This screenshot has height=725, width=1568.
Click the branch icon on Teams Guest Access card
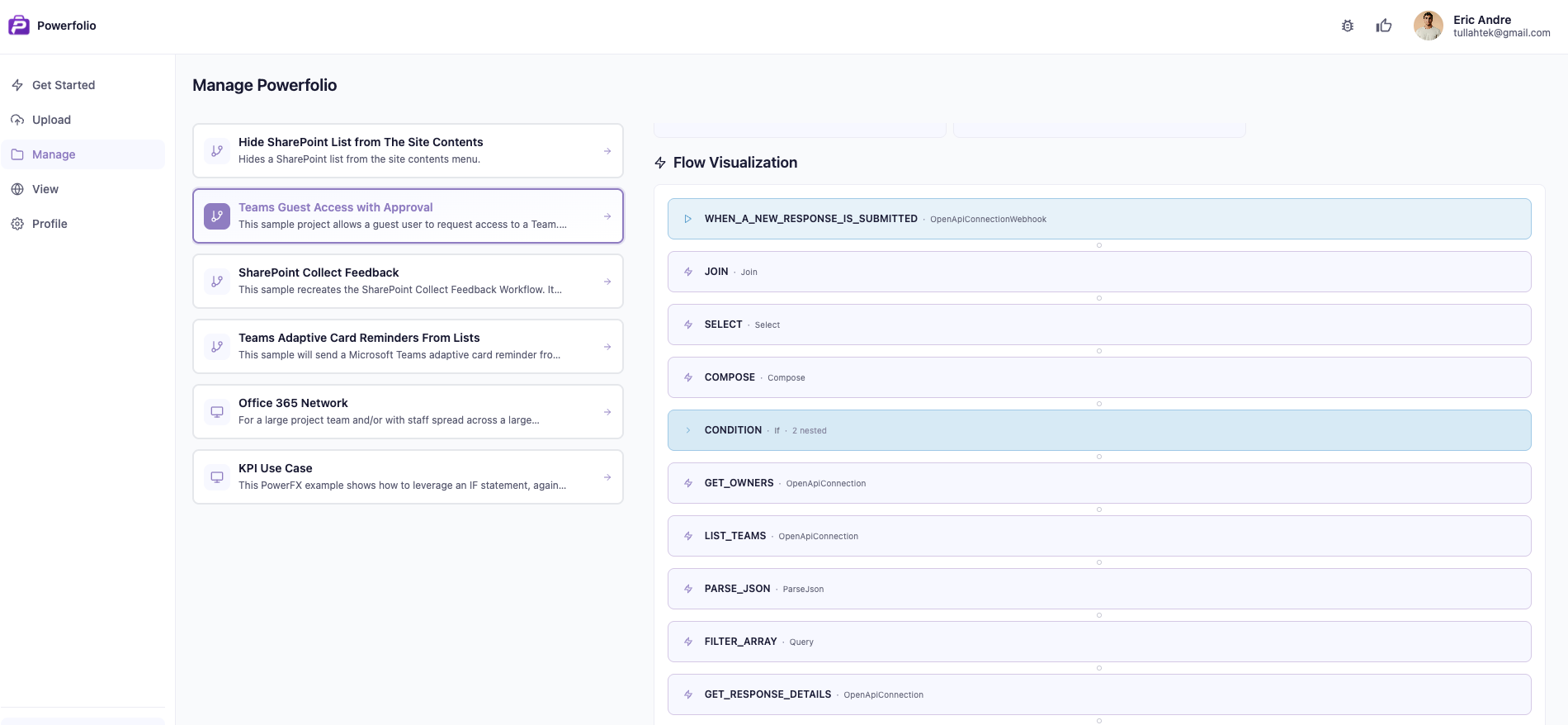[217, 216]
